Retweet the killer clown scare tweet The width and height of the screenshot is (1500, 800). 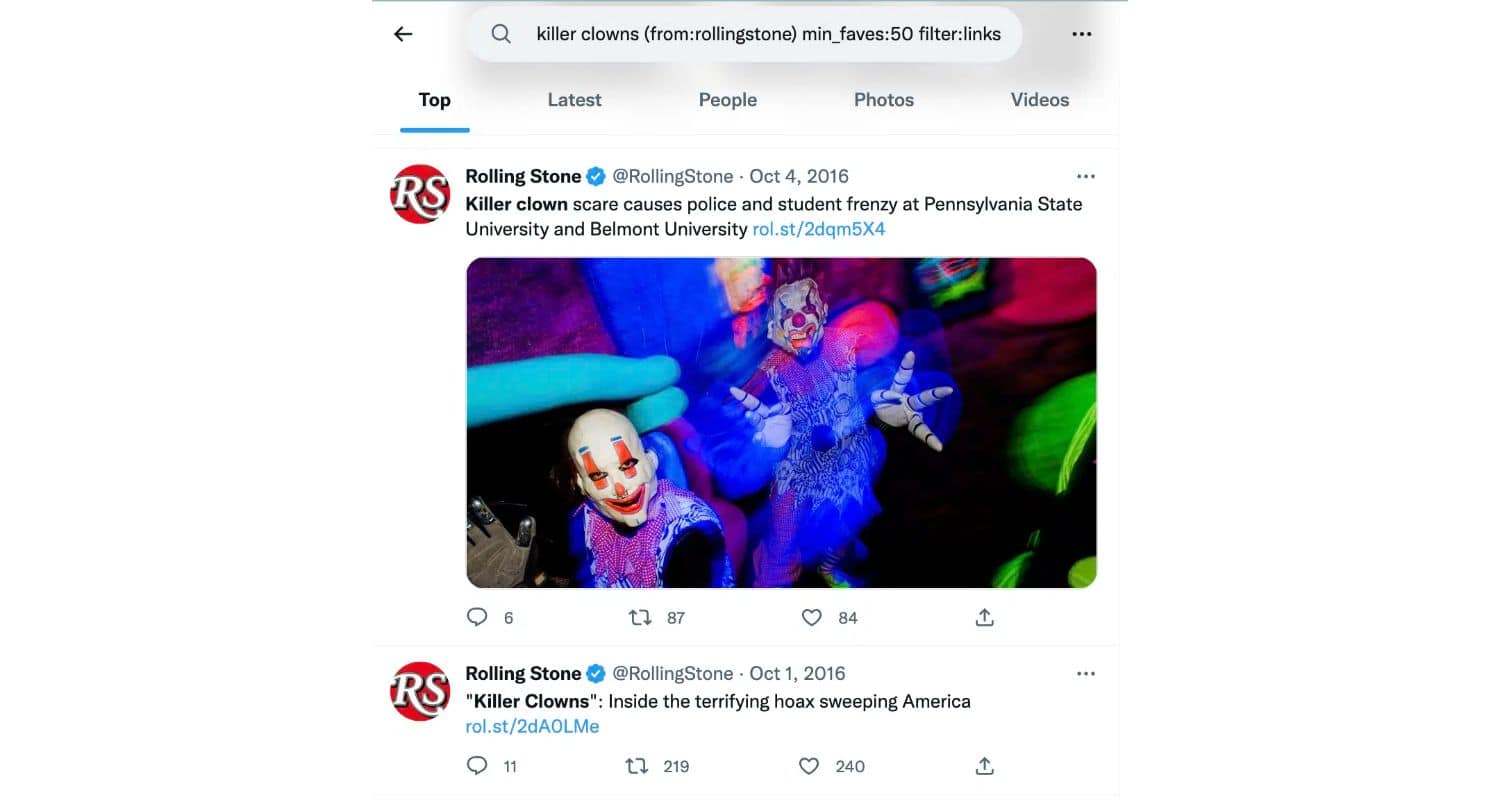[x=639, y=617]
